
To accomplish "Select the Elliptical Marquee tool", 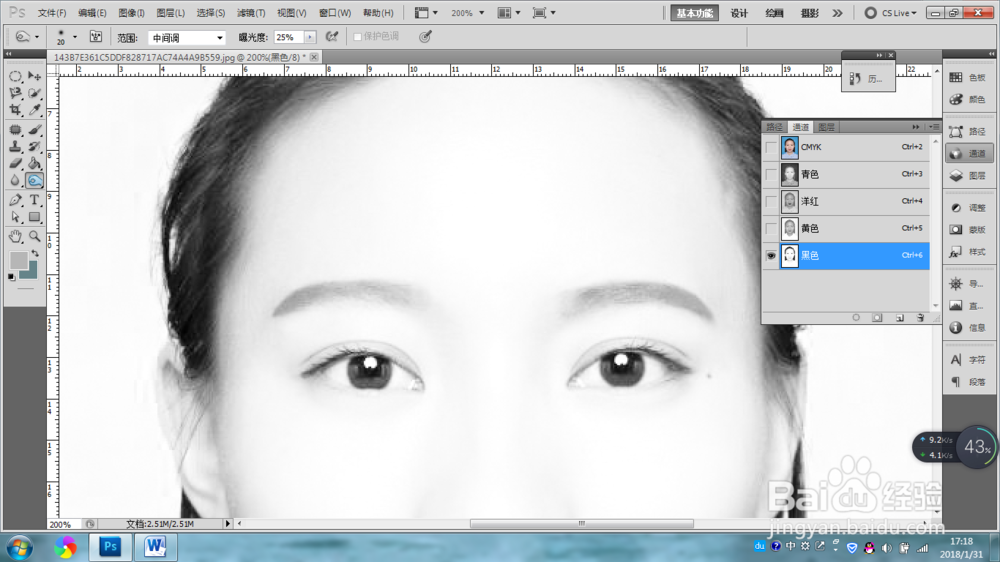I will point(15,77).
